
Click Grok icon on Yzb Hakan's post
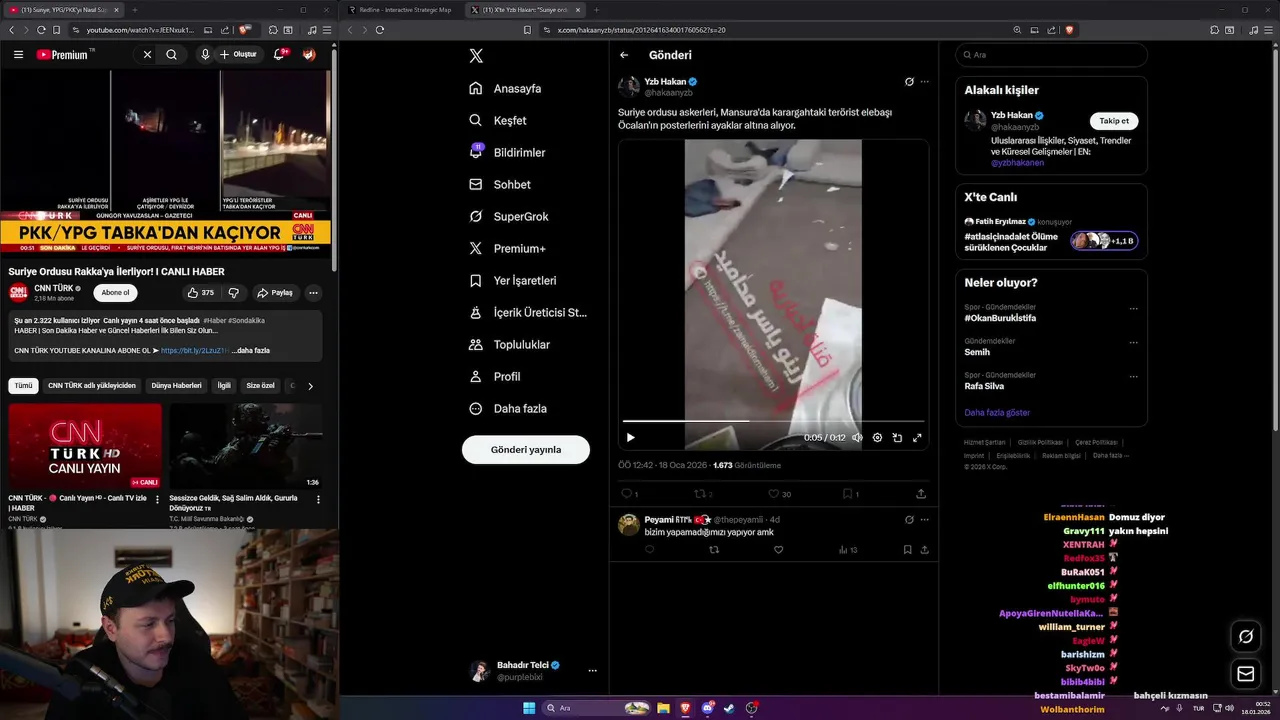coord(909,82)
